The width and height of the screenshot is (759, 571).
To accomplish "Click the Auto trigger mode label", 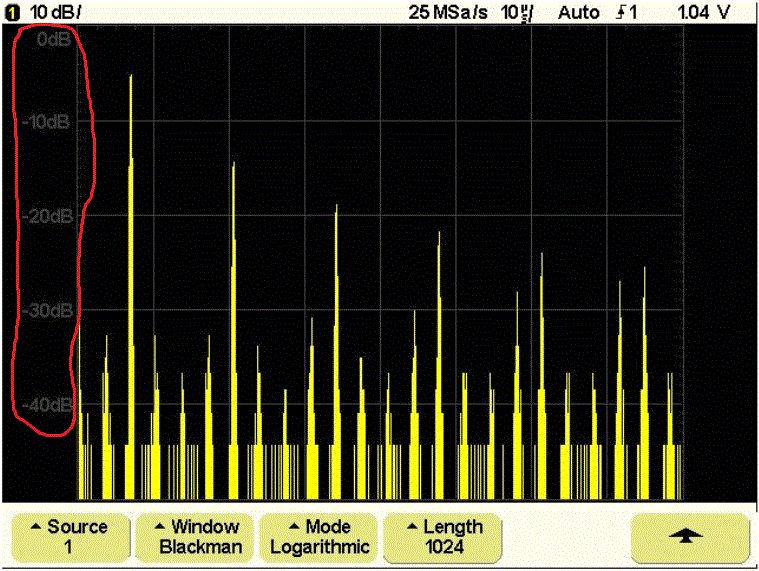I will (x=578, y=13).
